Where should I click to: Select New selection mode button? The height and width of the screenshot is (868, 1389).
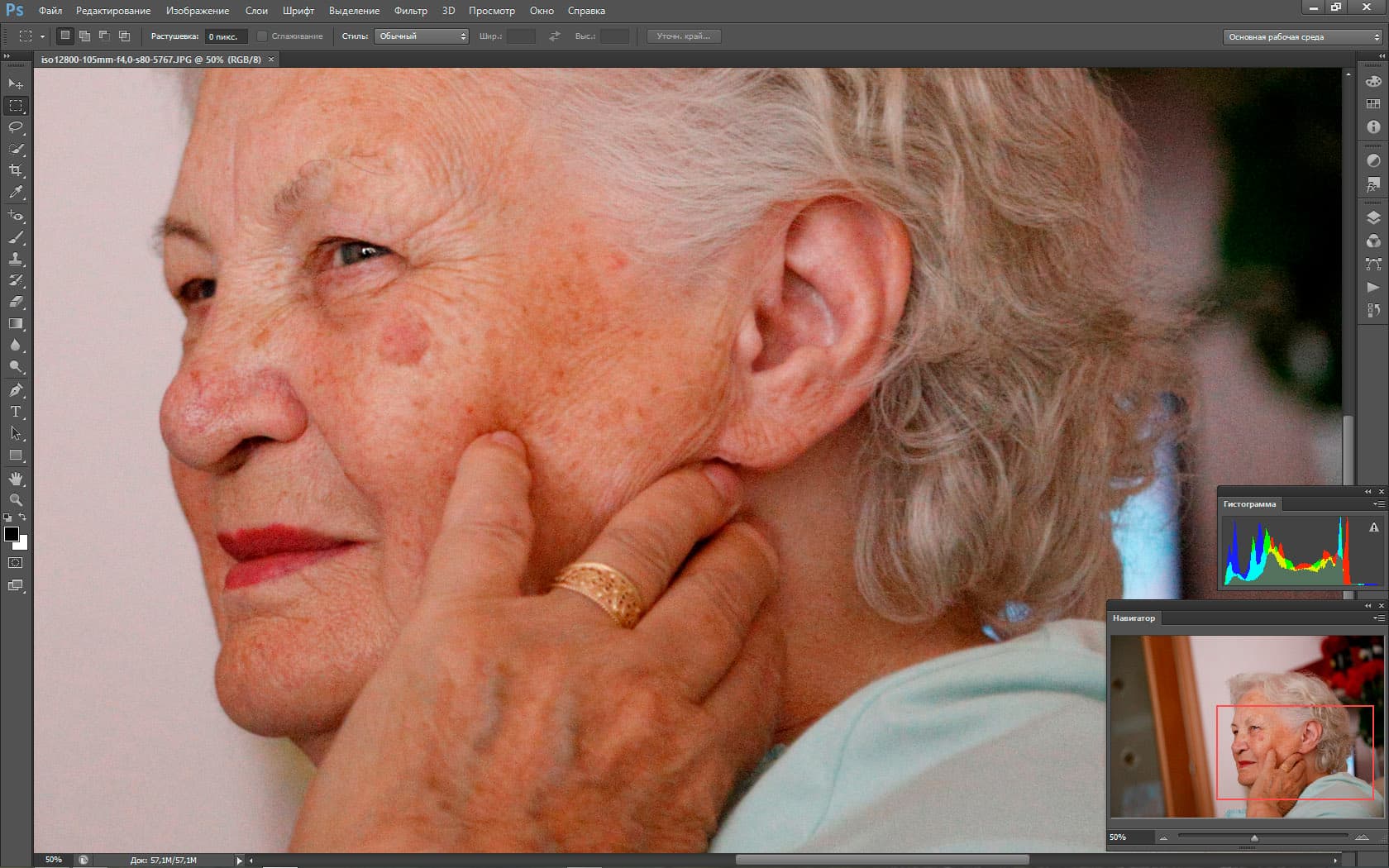click(64, 36)
